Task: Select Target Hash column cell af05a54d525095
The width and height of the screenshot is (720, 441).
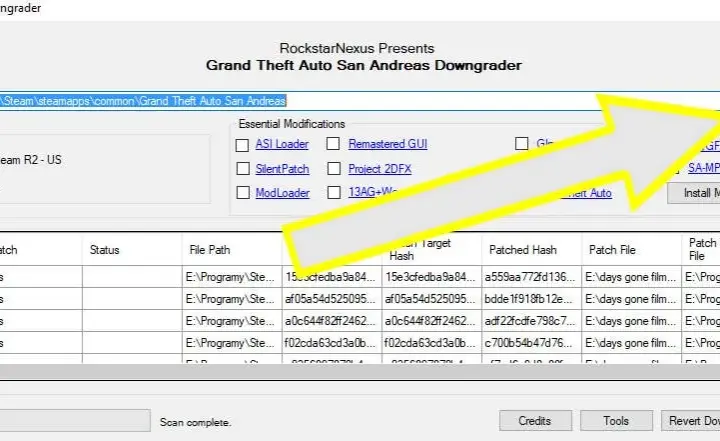Action: point(432,299)
